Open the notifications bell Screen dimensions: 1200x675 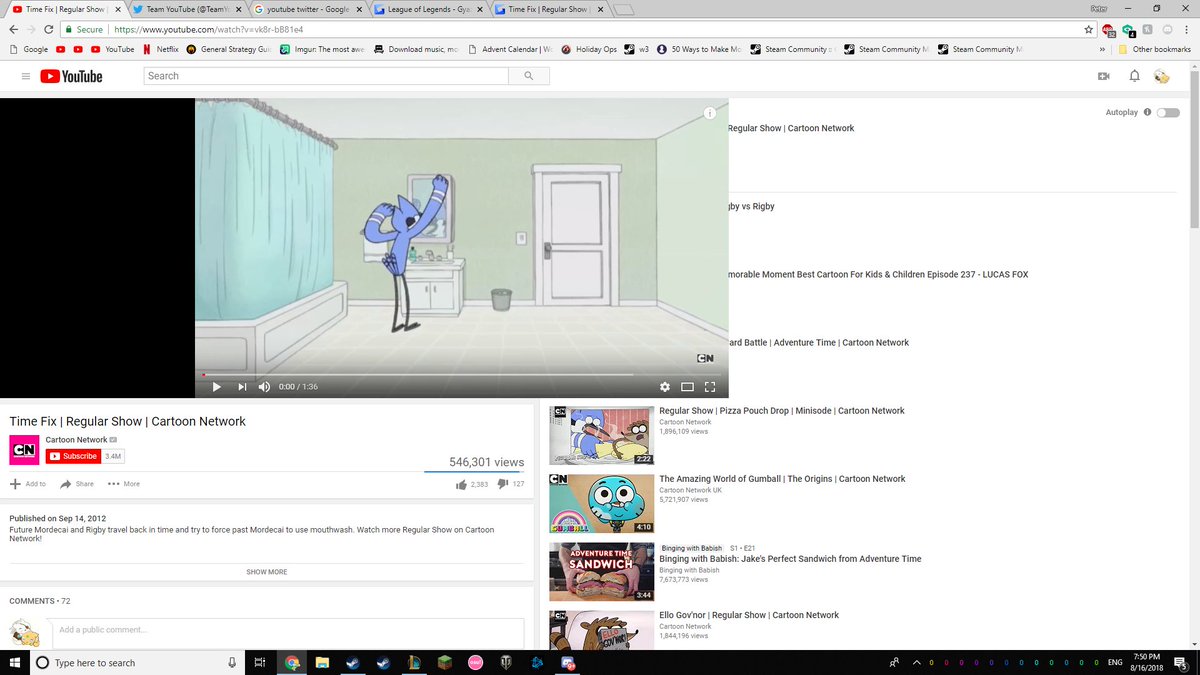[1134, 76]
